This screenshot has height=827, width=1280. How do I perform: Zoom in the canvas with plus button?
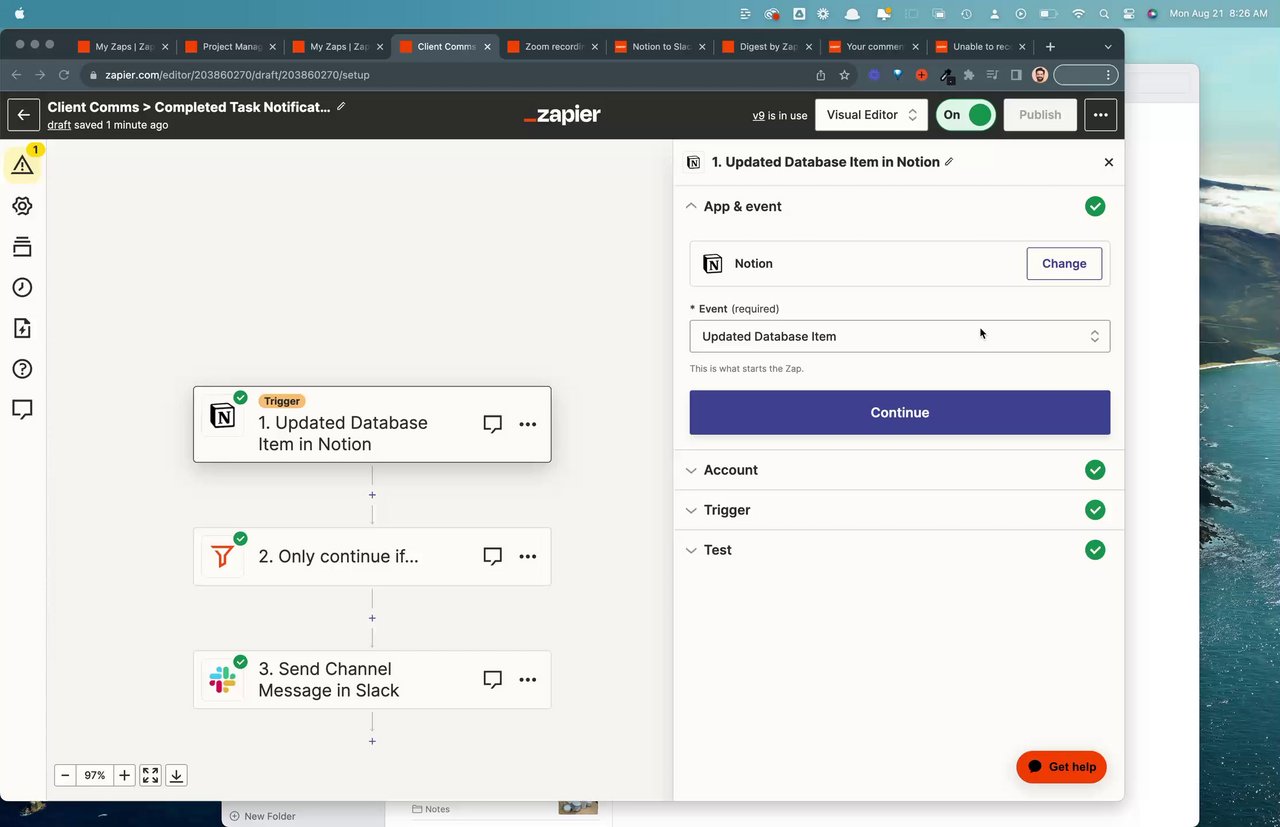(x=124, y=775)
